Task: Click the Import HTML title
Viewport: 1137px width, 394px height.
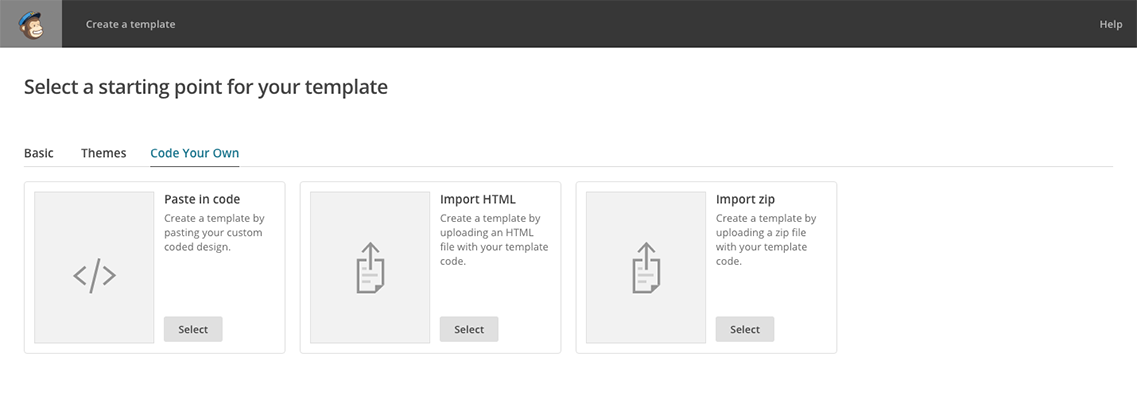Action: pyautogui.click(x=478, y=199)
